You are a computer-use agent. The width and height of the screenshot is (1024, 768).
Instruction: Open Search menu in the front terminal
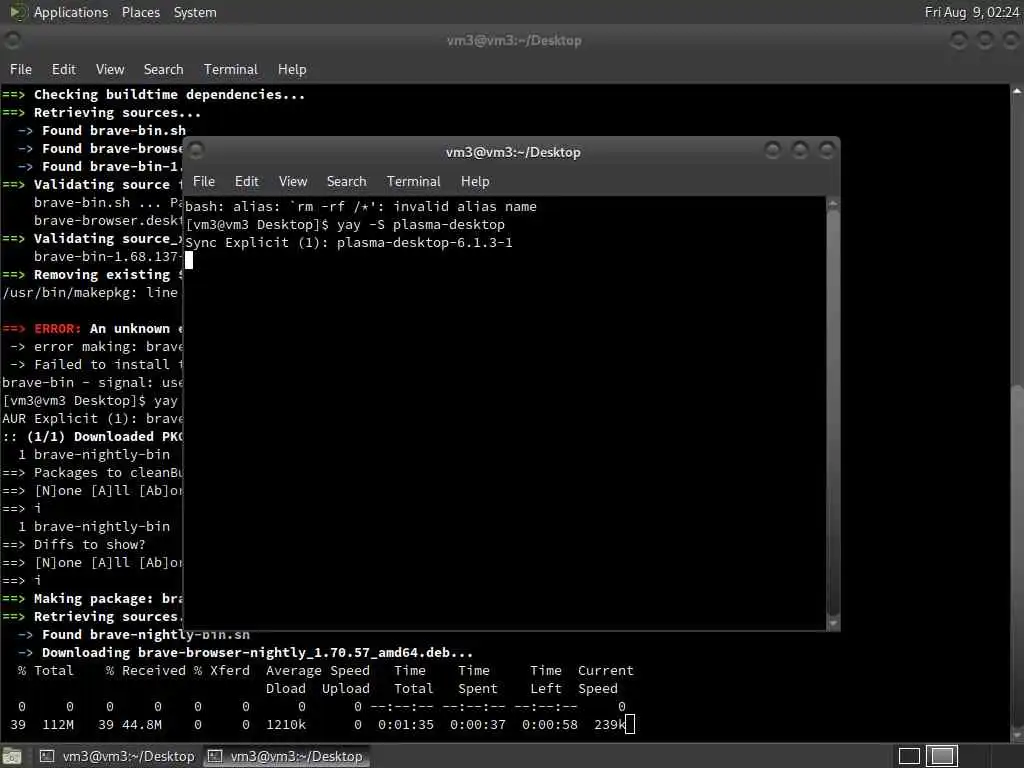pyautogui.click(x=346, y=182)
